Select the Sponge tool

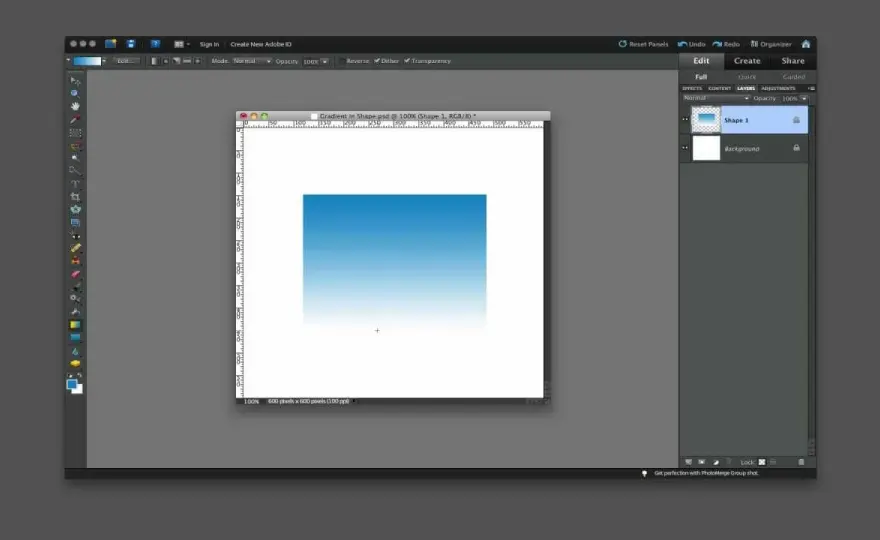75,364
